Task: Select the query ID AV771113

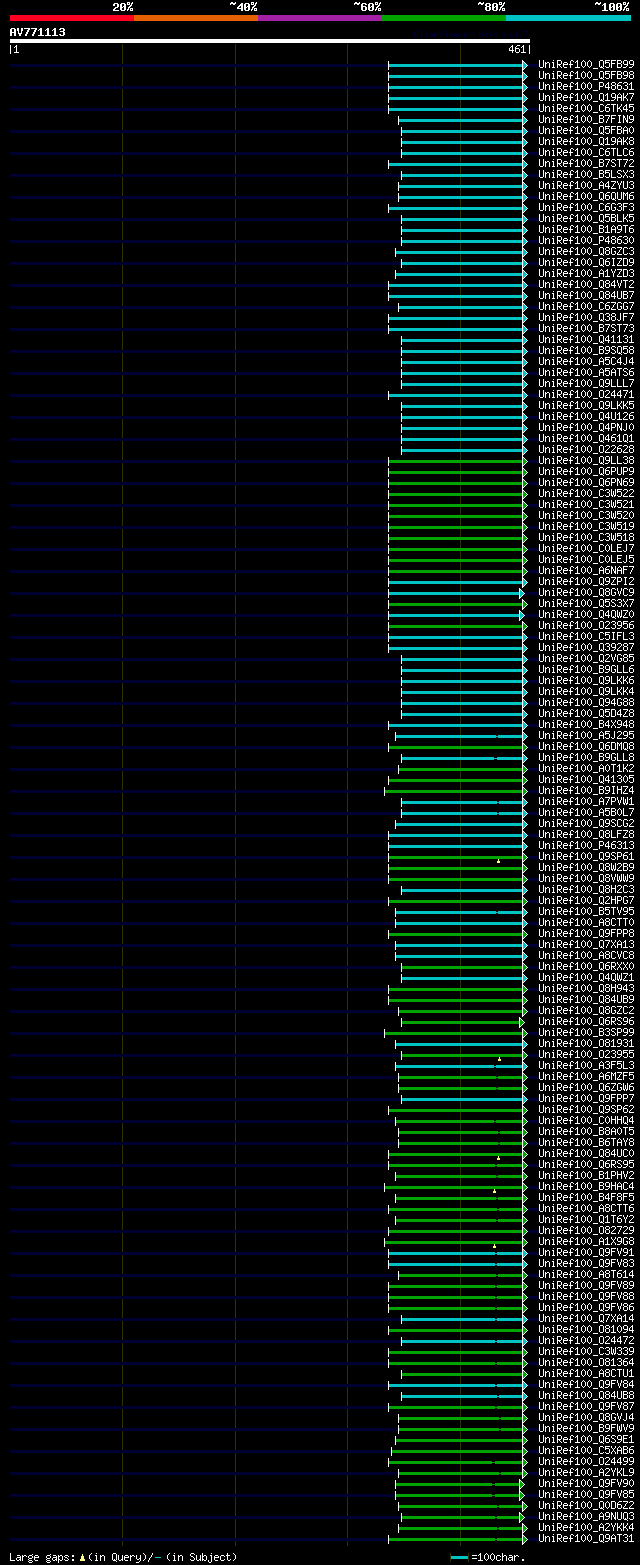Action: pyautogui.click(x=38, y=32)
